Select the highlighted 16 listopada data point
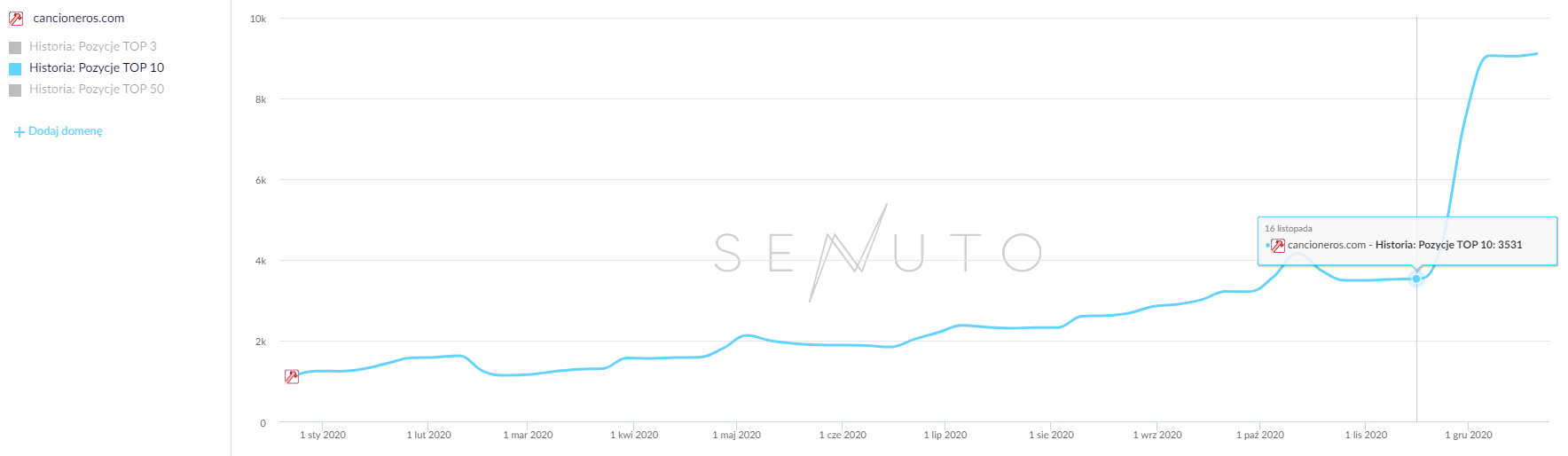 [1416, 279]
